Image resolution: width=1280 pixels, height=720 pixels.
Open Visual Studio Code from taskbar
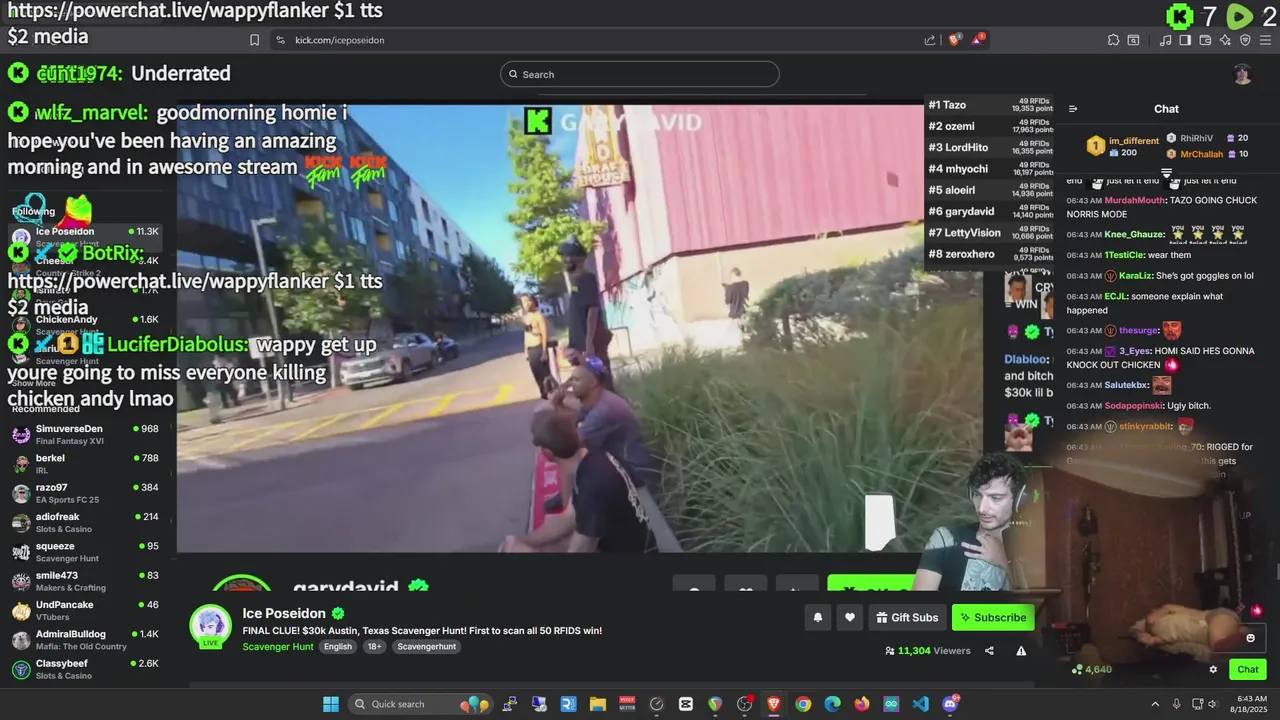click(920, 704)
